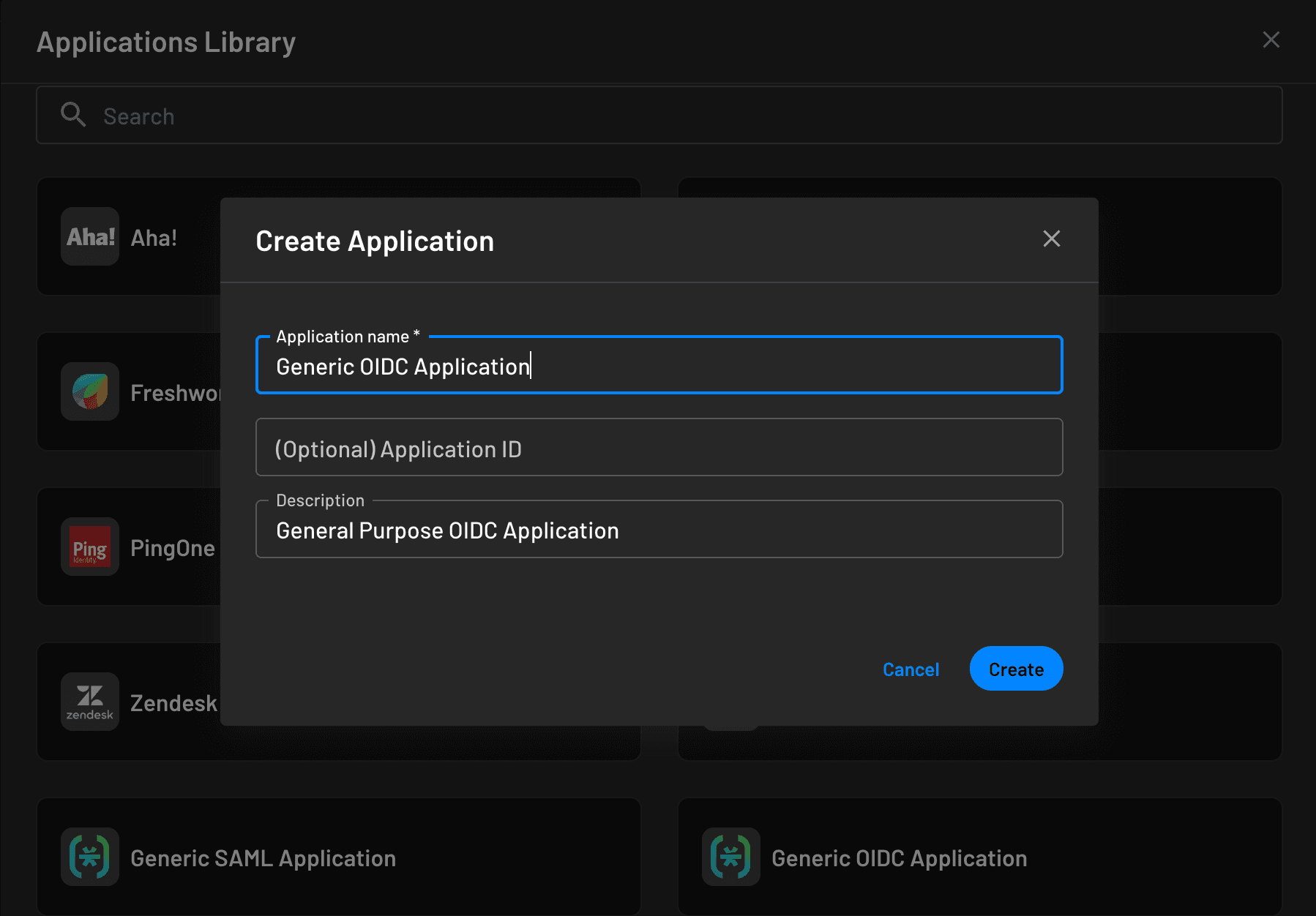This screenshot has height=916, width=1316.
Task: Click the X on the Create Application dialog
Action: 1052,239
